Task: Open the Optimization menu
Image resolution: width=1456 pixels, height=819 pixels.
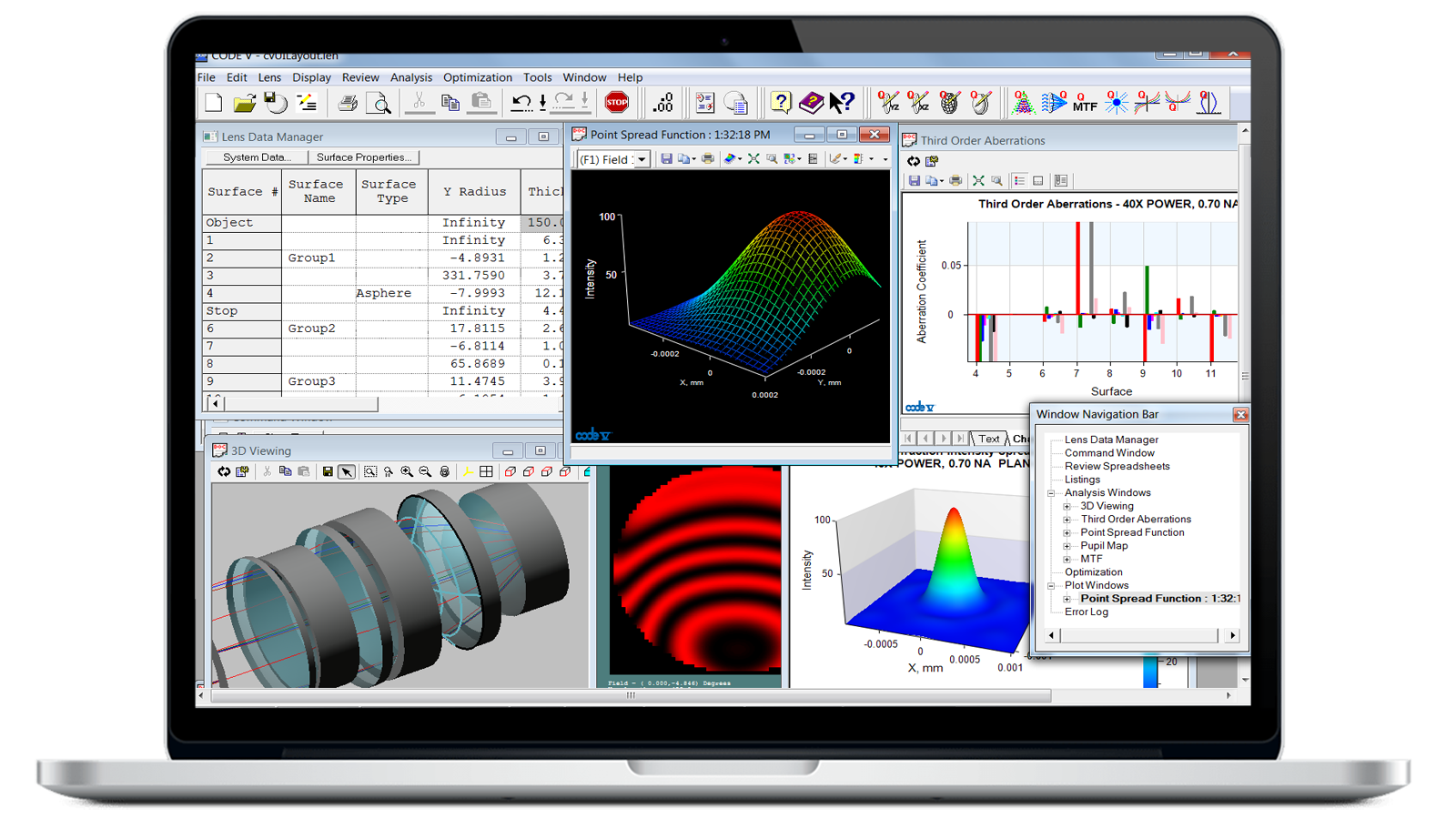Action: 477,77
